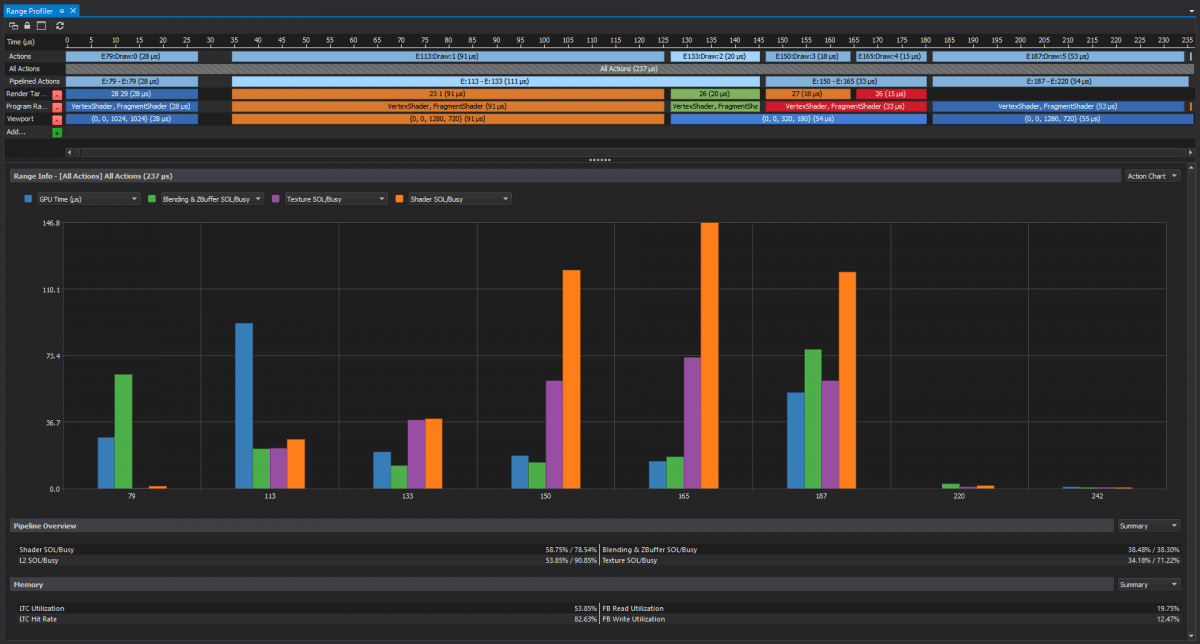The height and width of the screenshot is (644, 1200).
Task: Select the Range Profiler tab
Action: (x=28, y=9)
